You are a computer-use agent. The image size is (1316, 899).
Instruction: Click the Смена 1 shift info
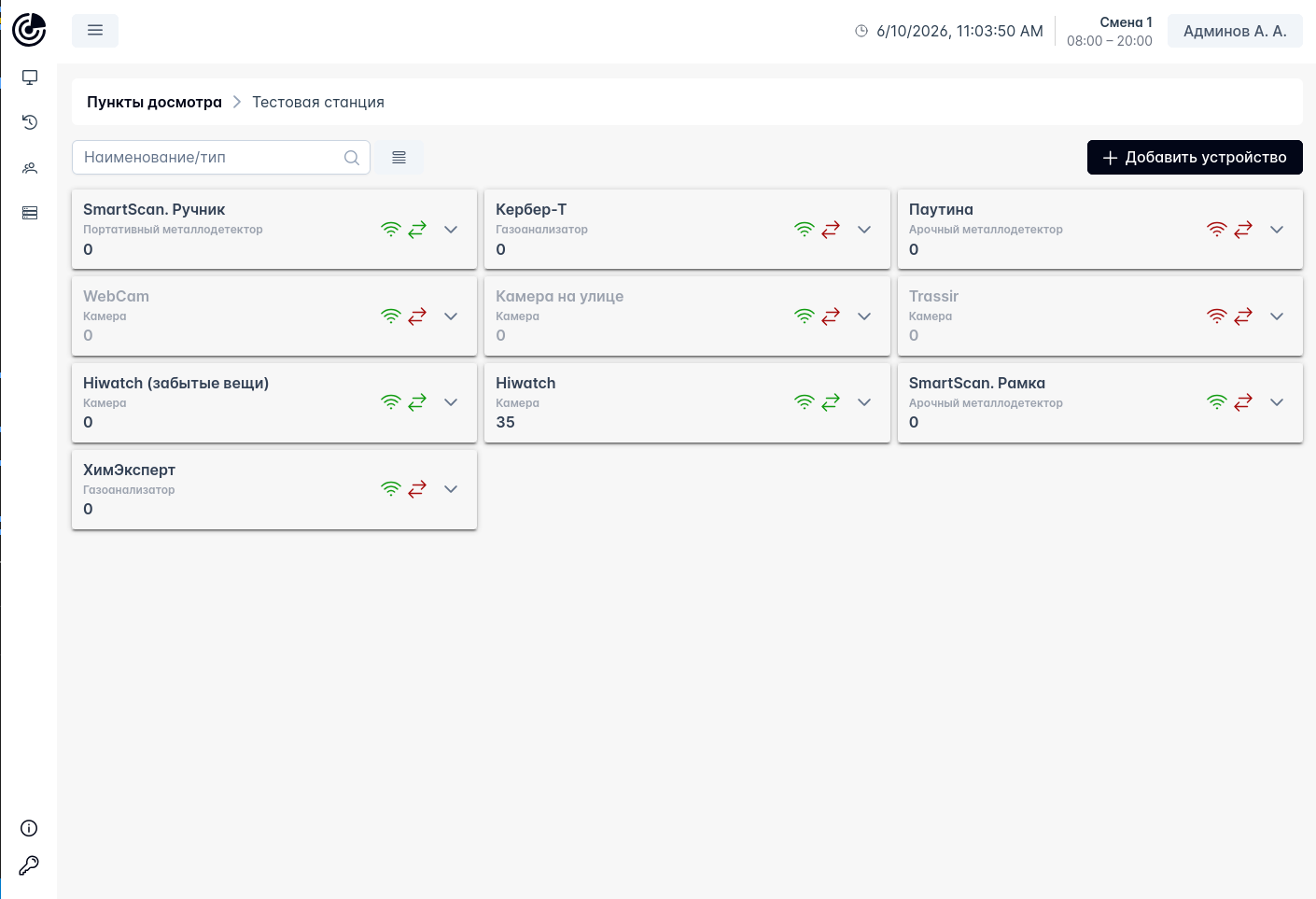[x=1110, y=31]
